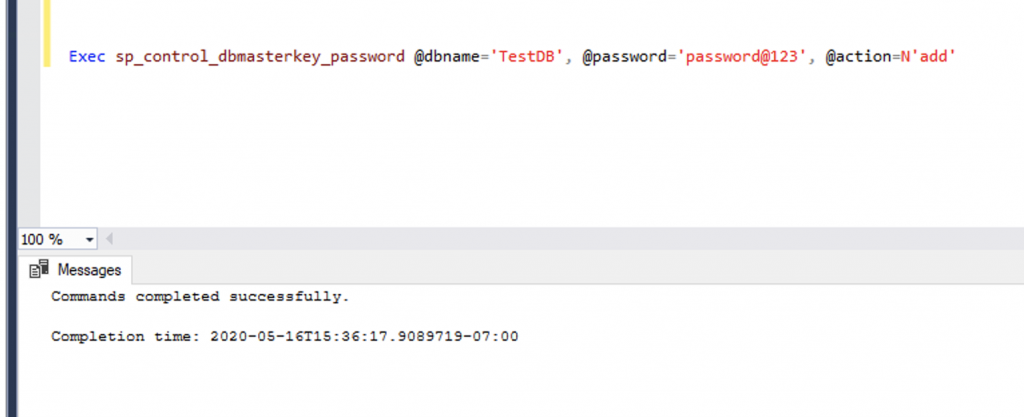
Task: Open the 100 % zoom dropdown arrow
Action: 90,240
